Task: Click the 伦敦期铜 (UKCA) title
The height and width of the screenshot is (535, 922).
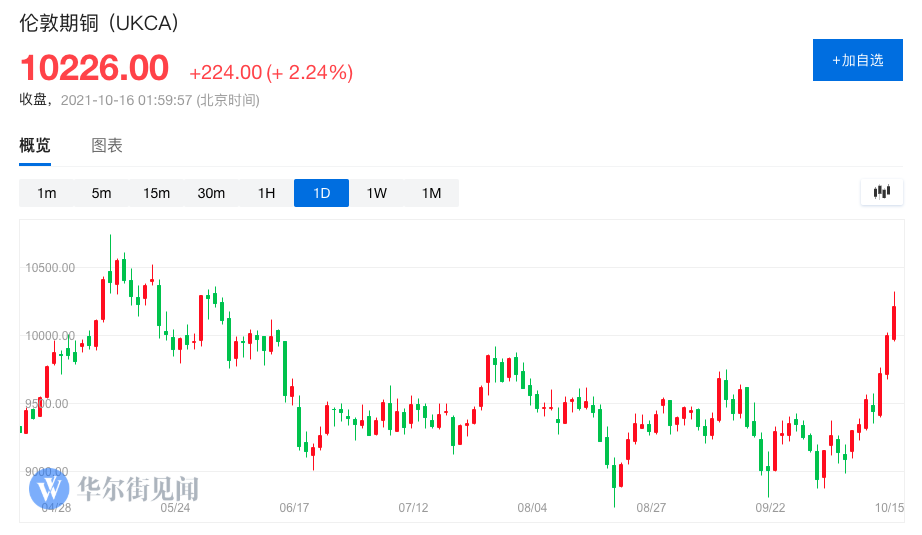Action: tap(99, 23)
